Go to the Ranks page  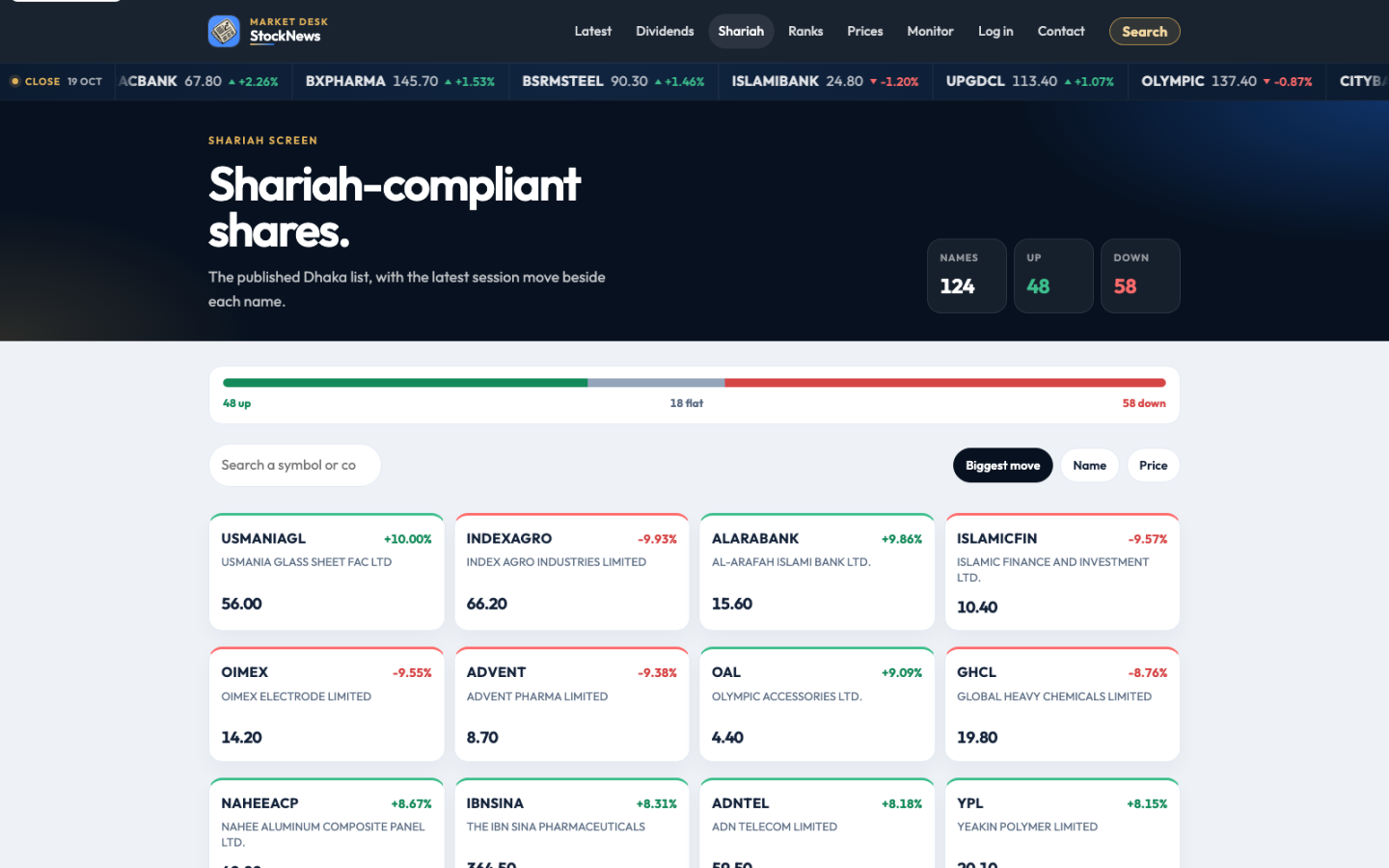click(805, 31)
